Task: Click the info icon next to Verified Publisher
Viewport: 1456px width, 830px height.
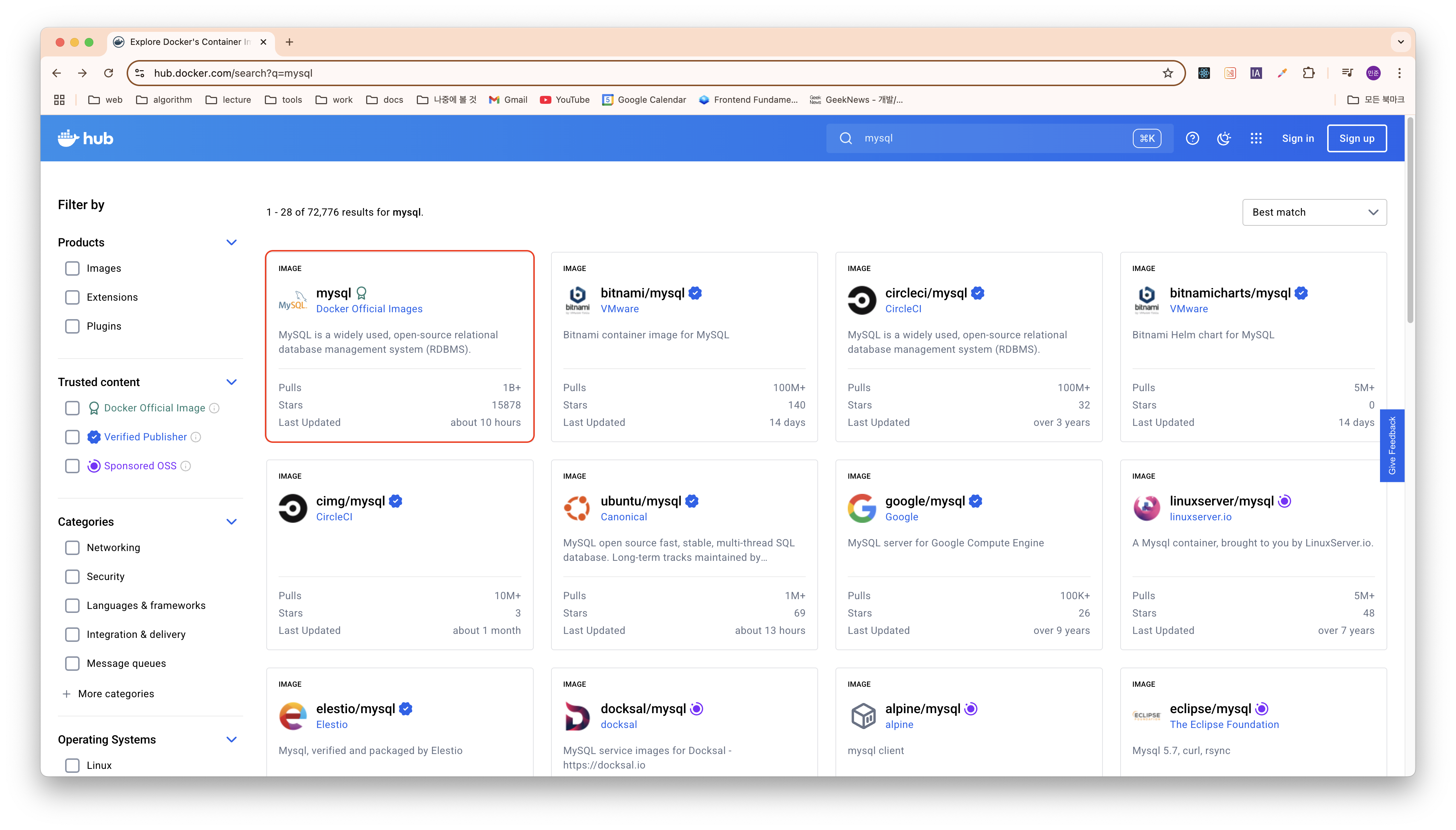Action: click(195, 437)
